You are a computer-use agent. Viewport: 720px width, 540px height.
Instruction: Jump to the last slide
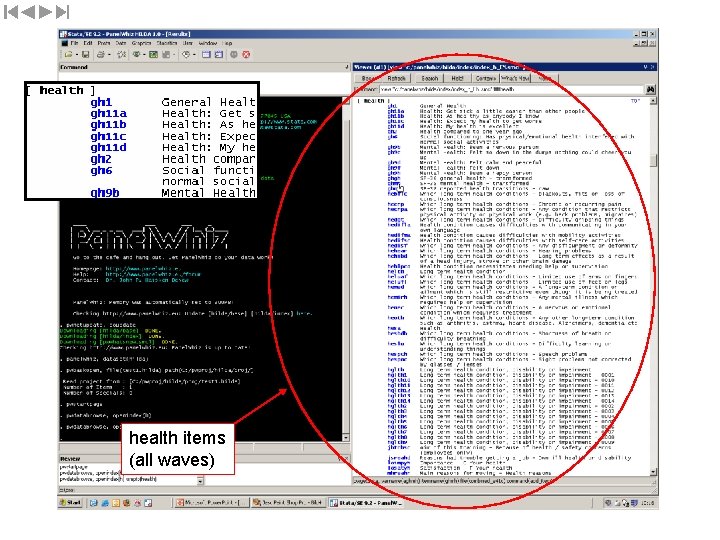click(62, 12)
